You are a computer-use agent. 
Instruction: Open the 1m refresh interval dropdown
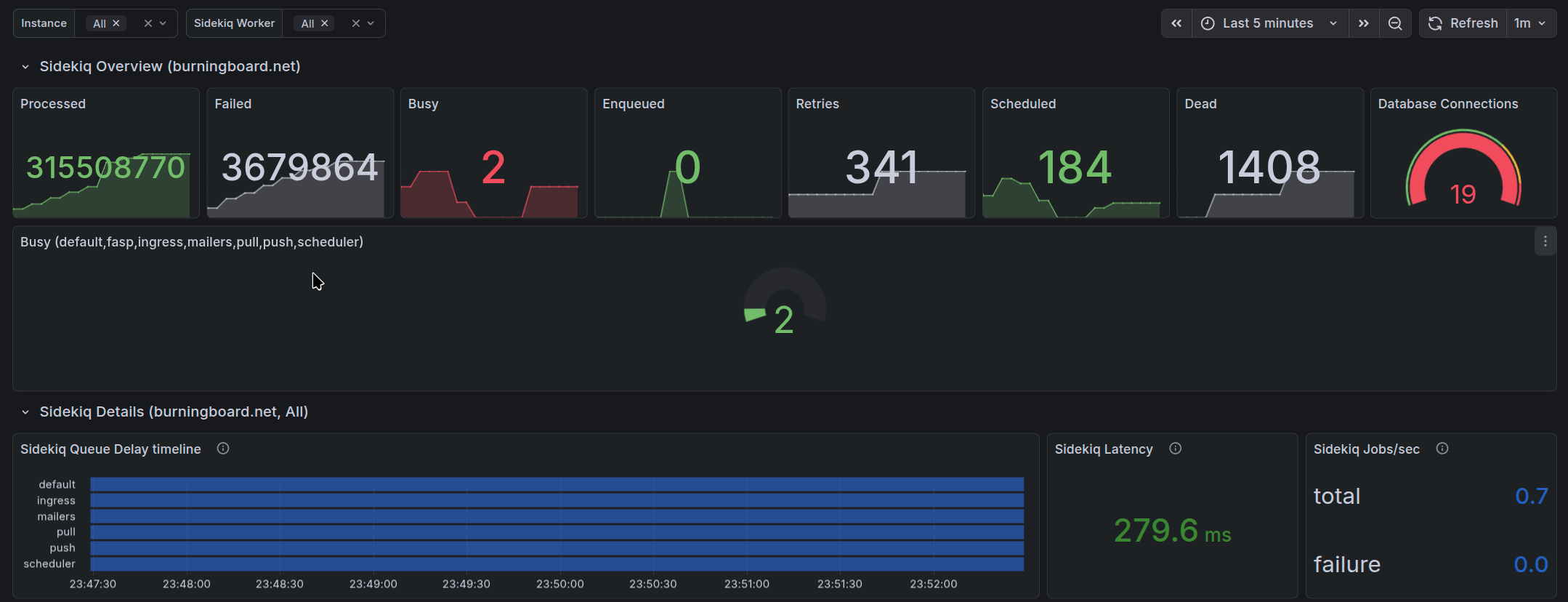point(1529,23)
